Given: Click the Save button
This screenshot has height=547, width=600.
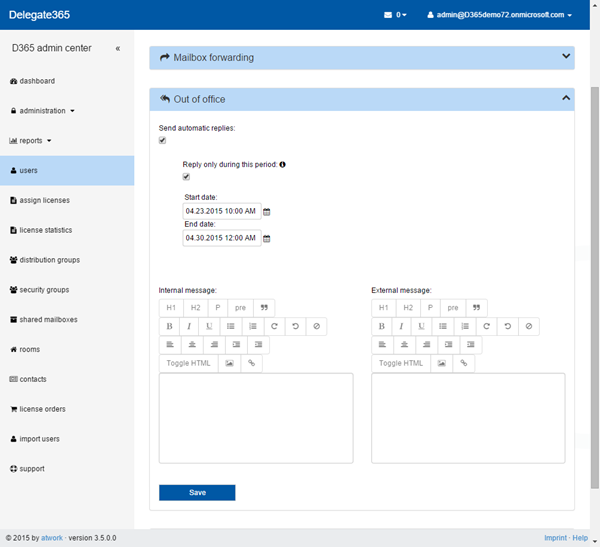Looking at the screenshot, I should coord(197,492).
